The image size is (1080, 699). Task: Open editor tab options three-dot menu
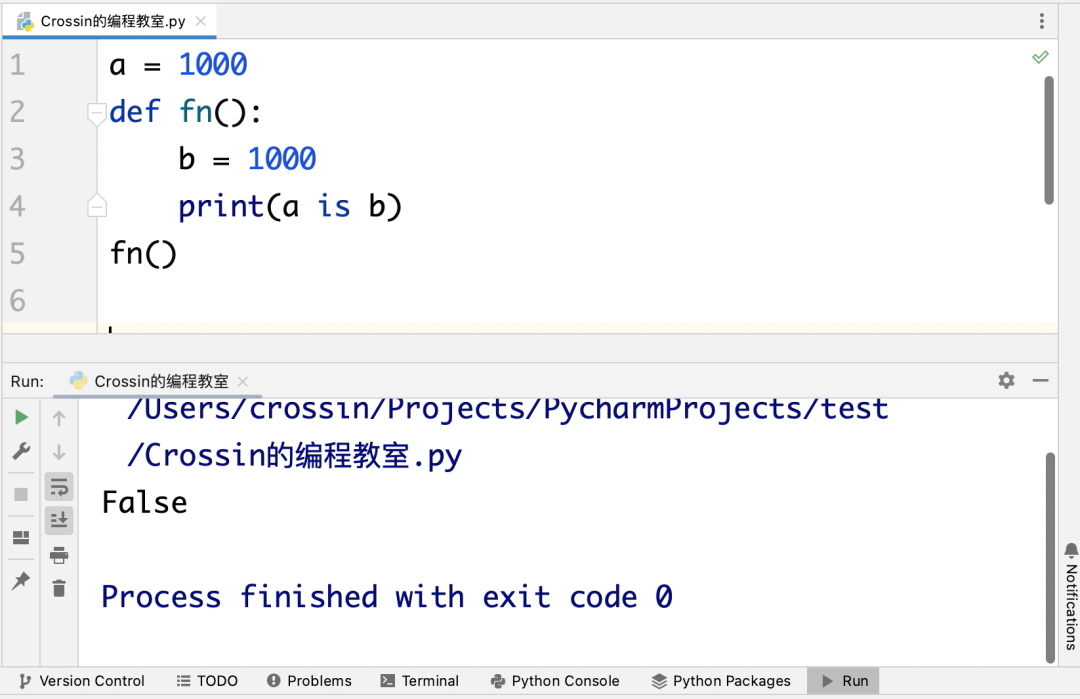coord(1042,21)
